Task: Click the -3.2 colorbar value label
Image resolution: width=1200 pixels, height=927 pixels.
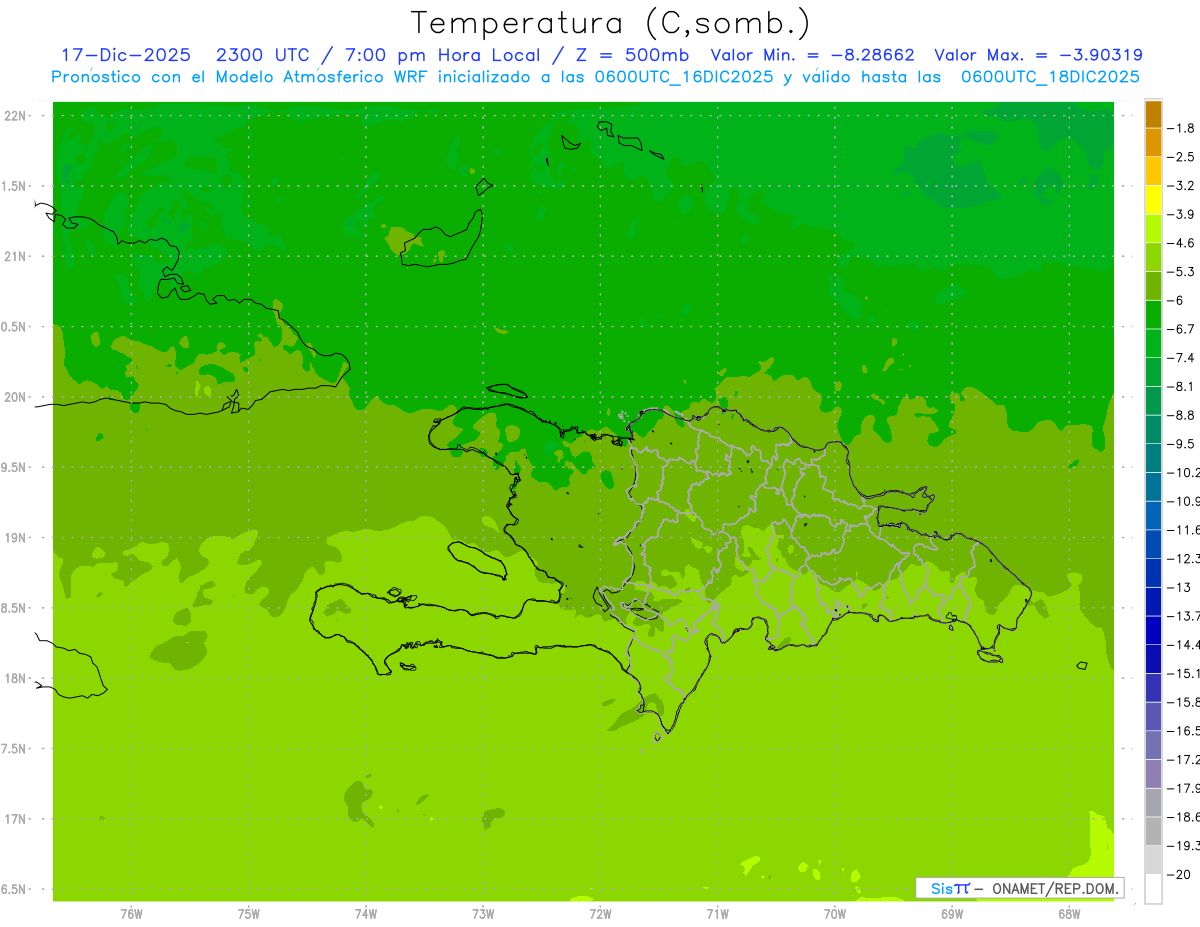Action: tap(1181, 186)
